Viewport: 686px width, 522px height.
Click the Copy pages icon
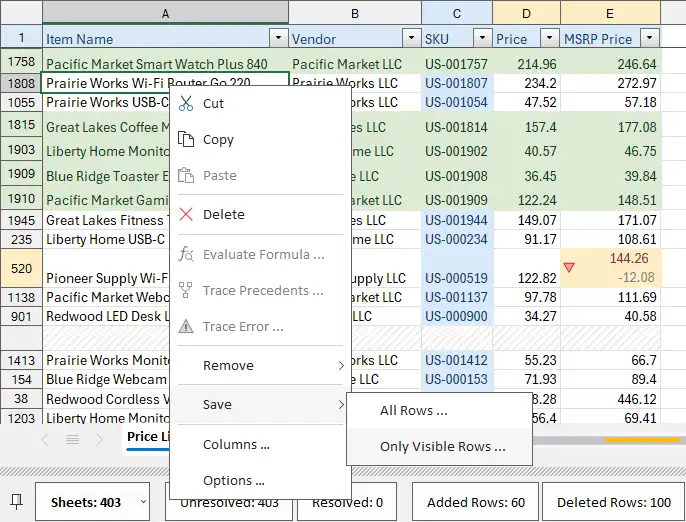[x=186, y=139]
